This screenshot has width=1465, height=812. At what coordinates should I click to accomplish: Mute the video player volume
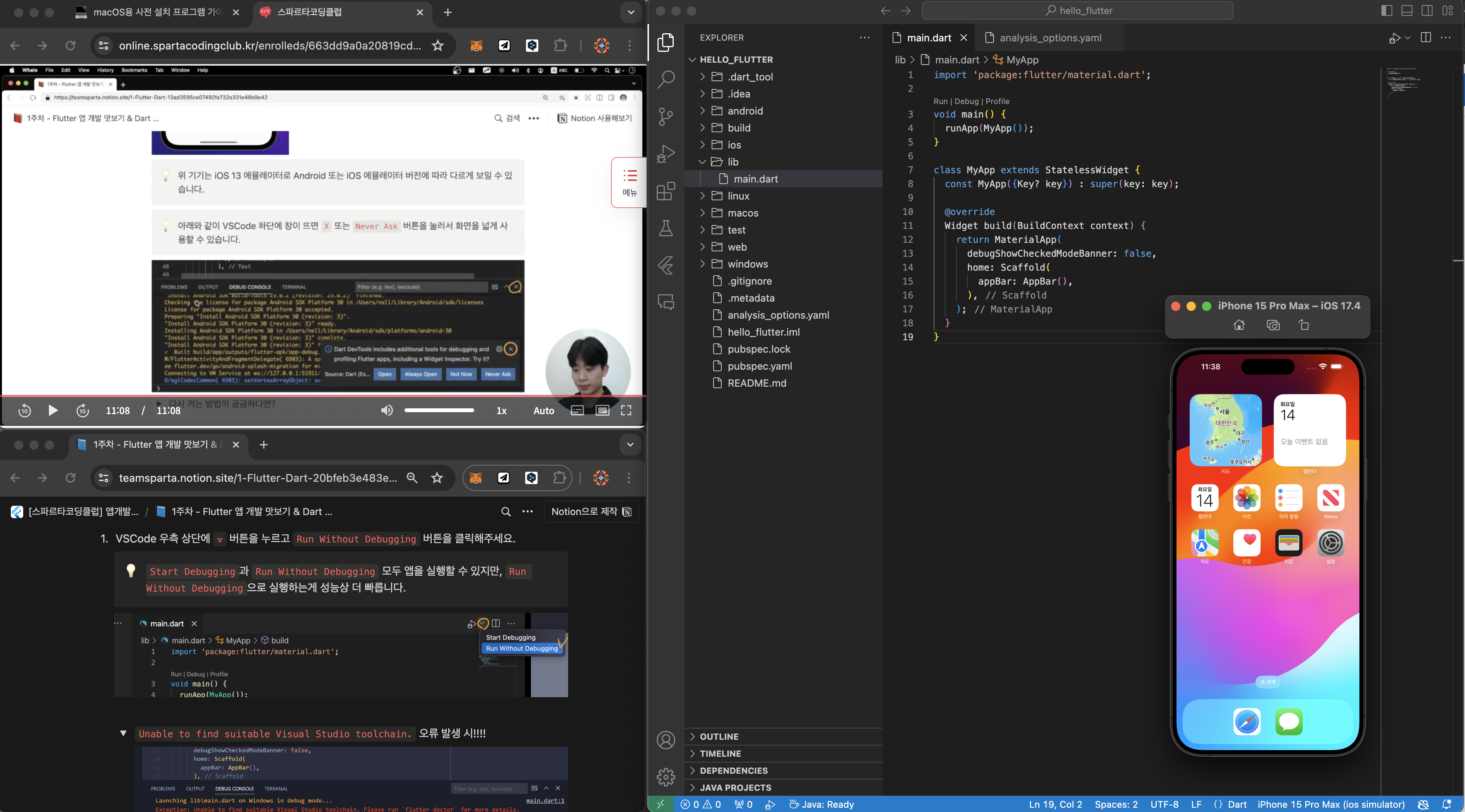[x=387, y=411]
